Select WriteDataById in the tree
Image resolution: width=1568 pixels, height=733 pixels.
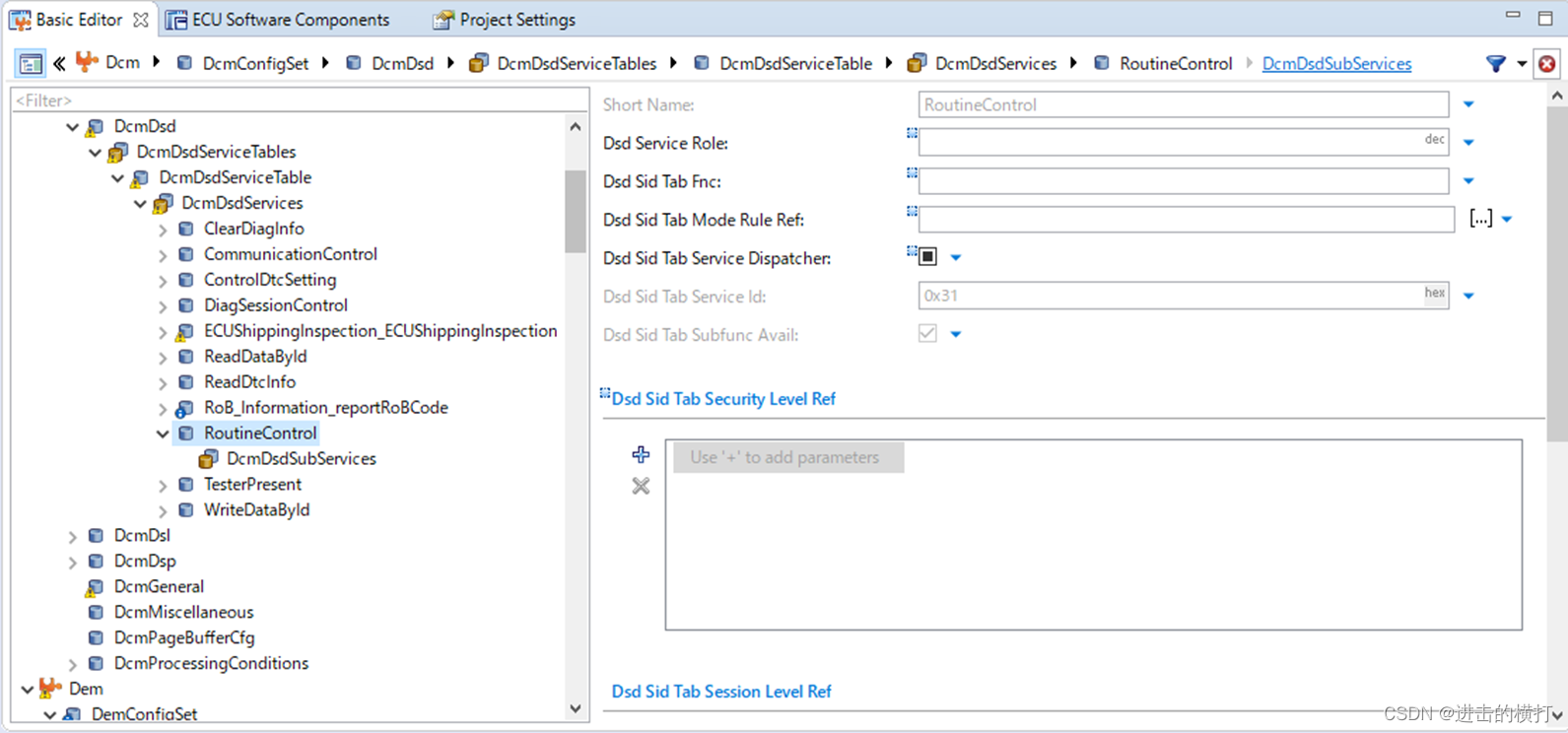(256, 510)
